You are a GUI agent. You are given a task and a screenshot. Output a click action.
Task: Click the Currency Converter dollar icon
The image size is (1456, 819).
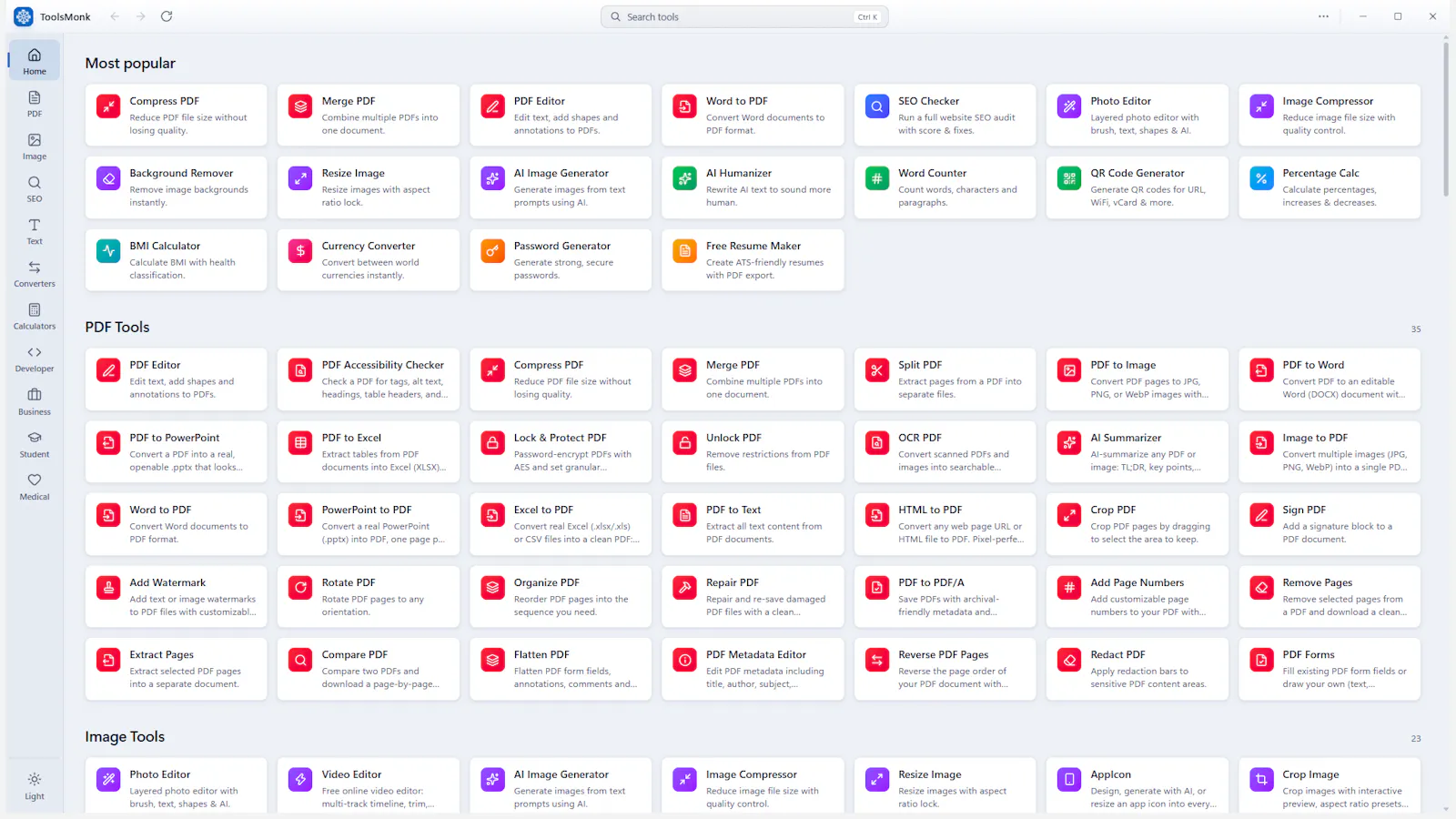pyautogui.click(x=300, y=251)
